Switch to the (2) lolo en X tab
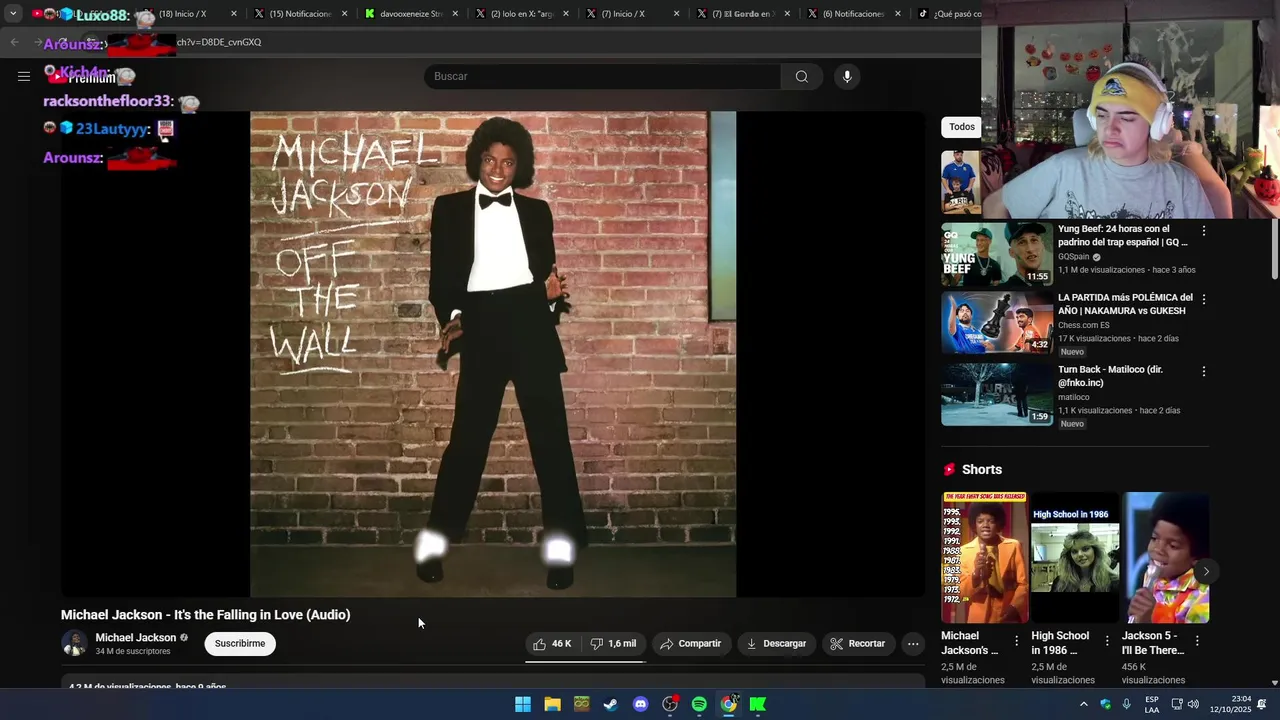 coord(521,14)
